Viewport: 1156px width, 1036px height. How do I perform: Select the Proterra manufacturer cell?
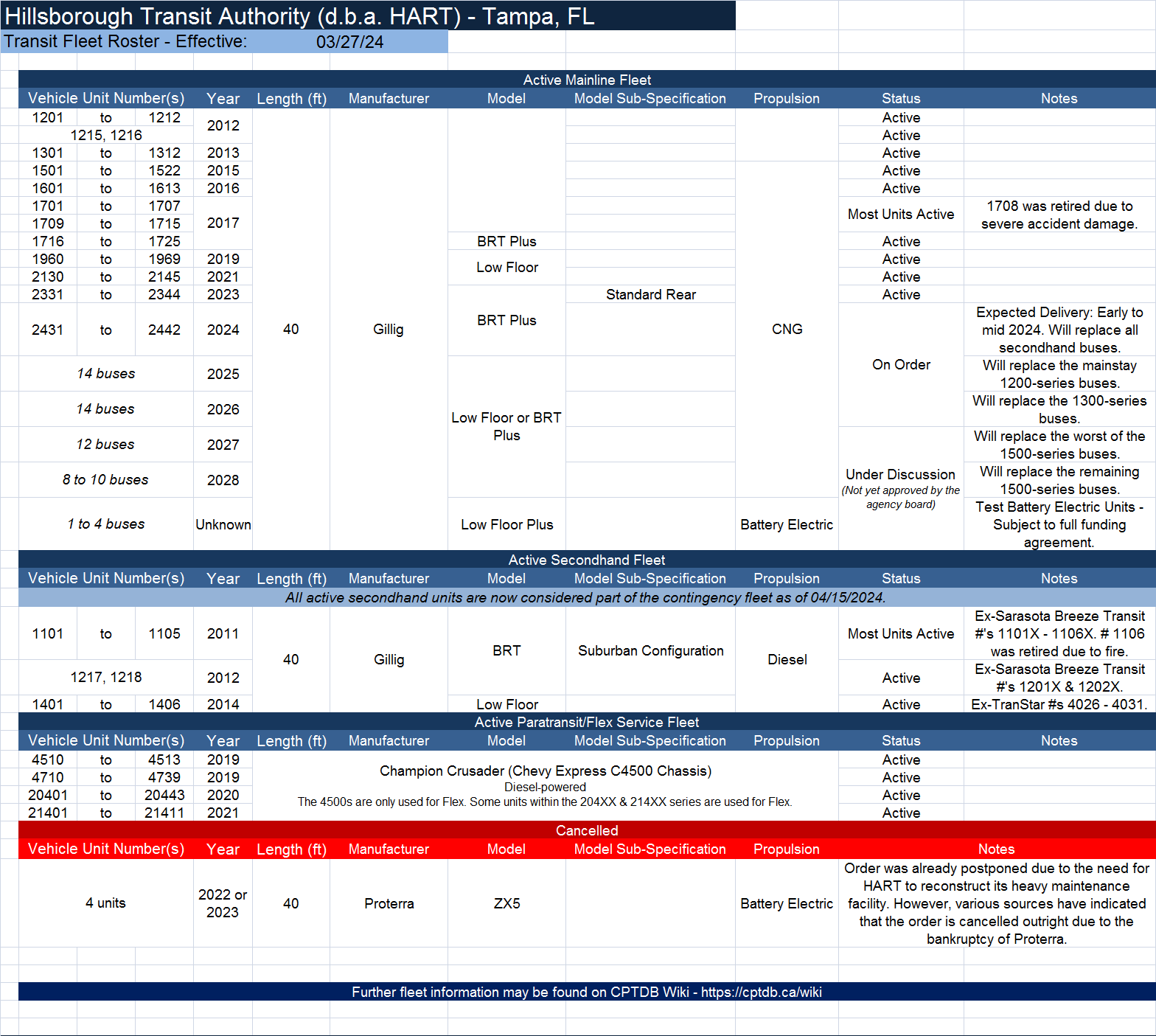pyautogui.click(x=389, y=903)
